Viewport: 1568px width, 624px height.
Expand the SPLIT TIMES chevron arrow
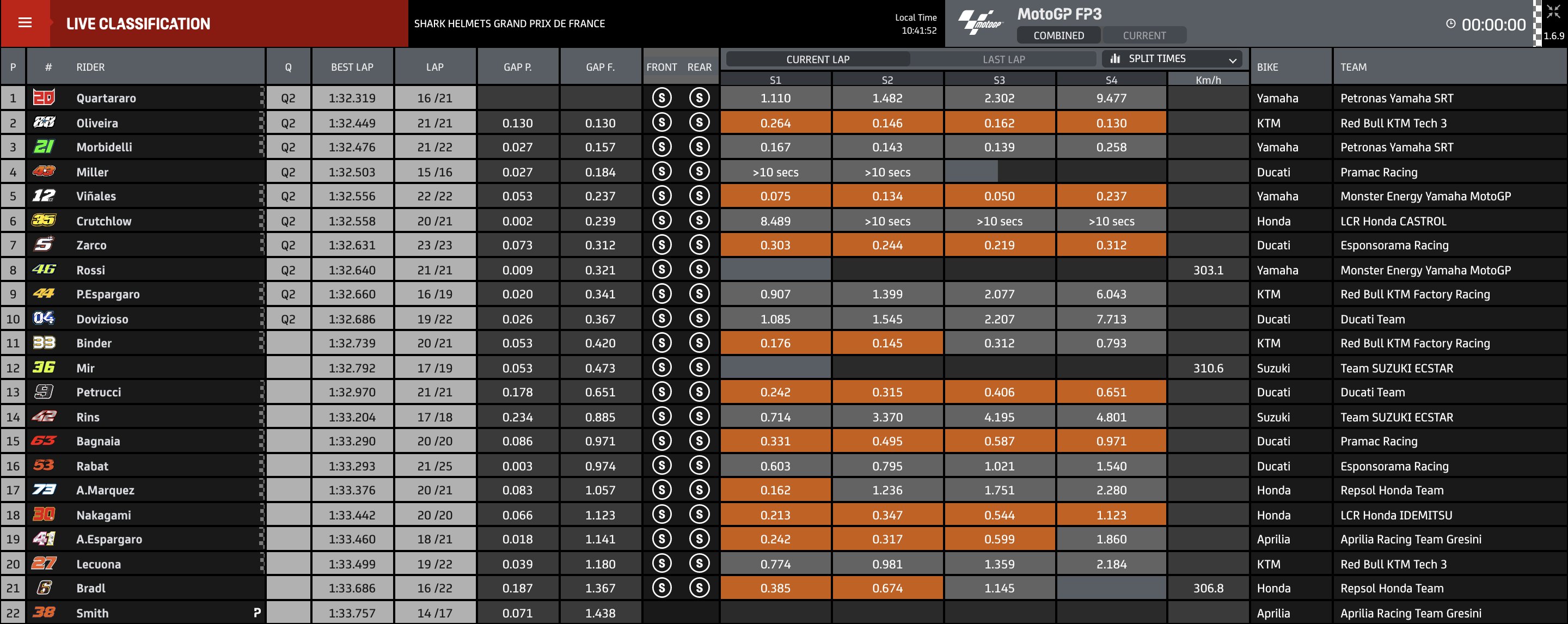(1233, 60)
